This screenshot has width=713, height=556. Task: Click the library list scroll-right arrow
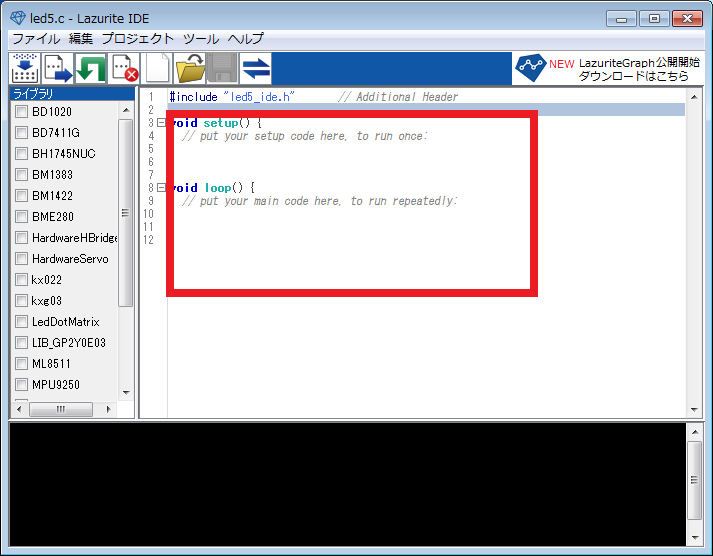click(108, 409)
